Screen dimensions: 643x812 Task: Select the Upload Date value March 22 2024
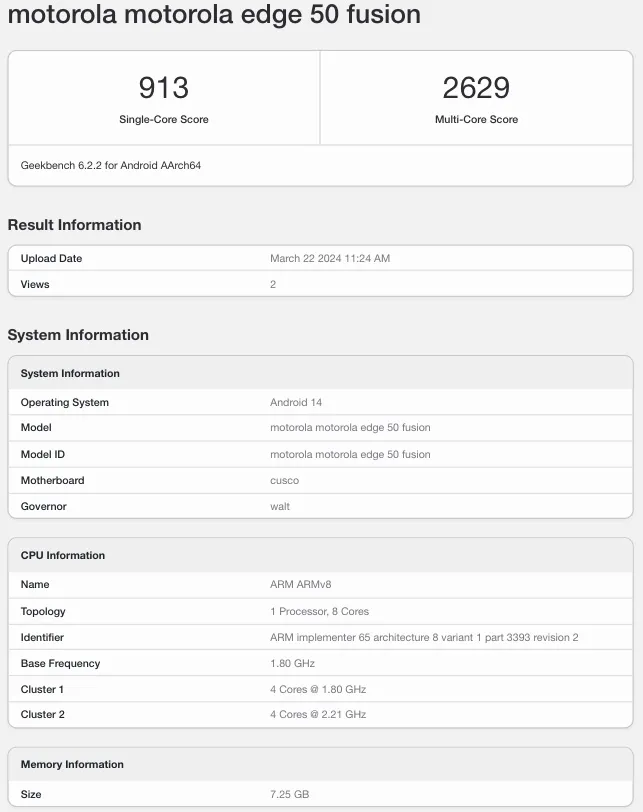click(330, 258)
